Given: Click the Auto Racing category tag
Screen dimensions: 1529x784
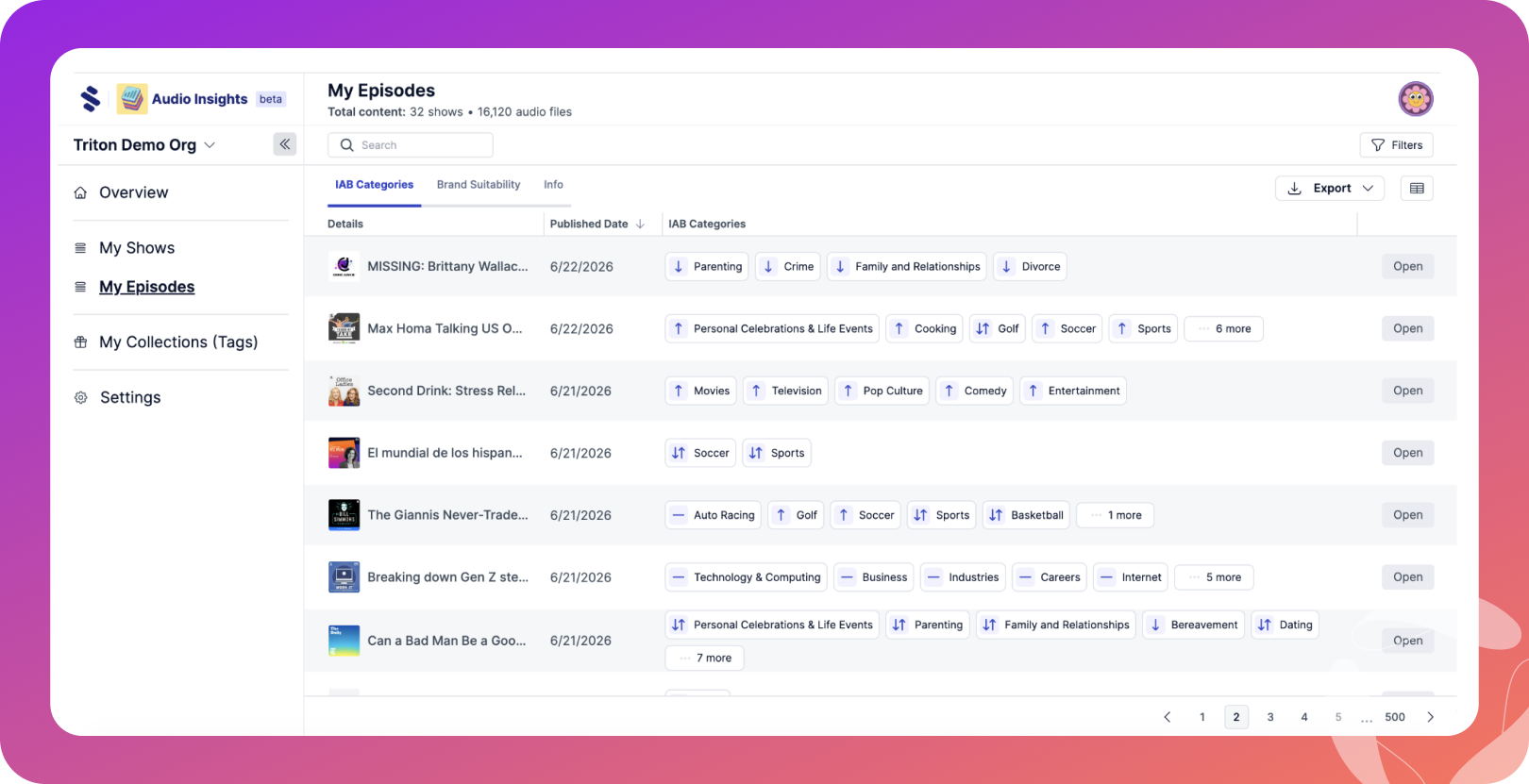Looking at the screenshot, I should pyautogui.click(x=714, y=515).
